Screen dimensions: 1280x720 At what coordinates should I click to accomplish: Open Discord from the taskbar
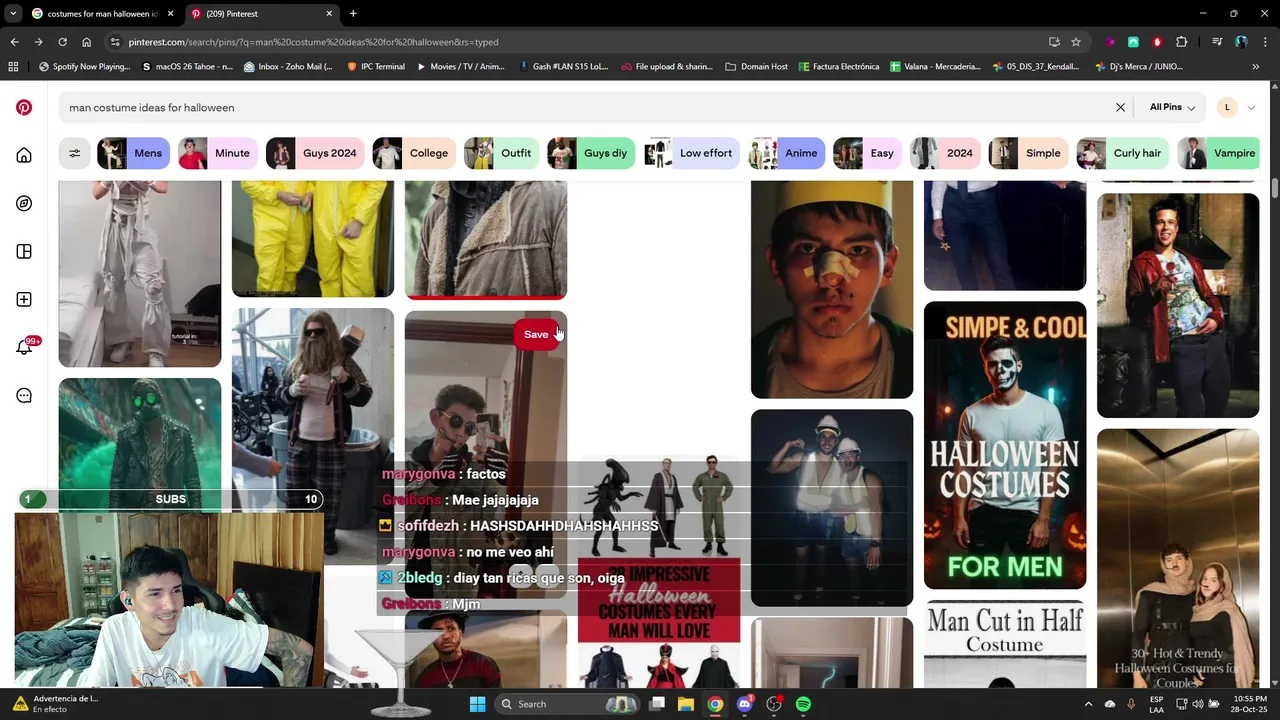click(744, 704)
